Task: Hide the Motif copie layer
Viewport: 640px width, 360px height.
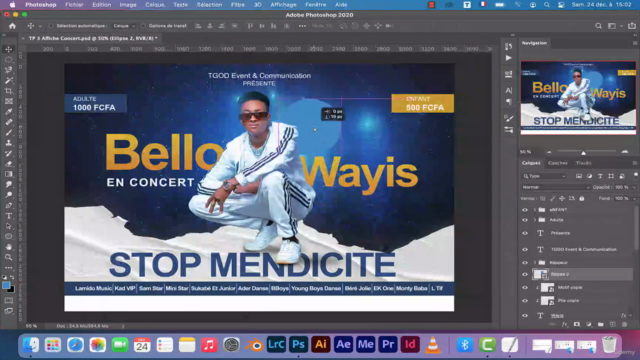Action: tap(525, 287)
